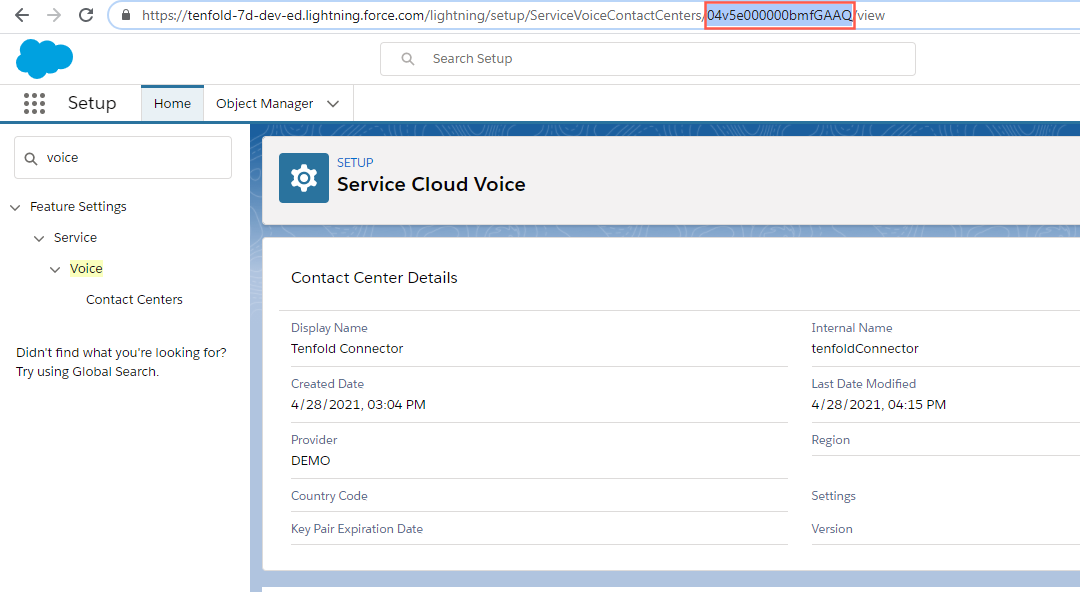Click the Setup gear icon beside title
The image size is (1080, 592).
point(303,178)
